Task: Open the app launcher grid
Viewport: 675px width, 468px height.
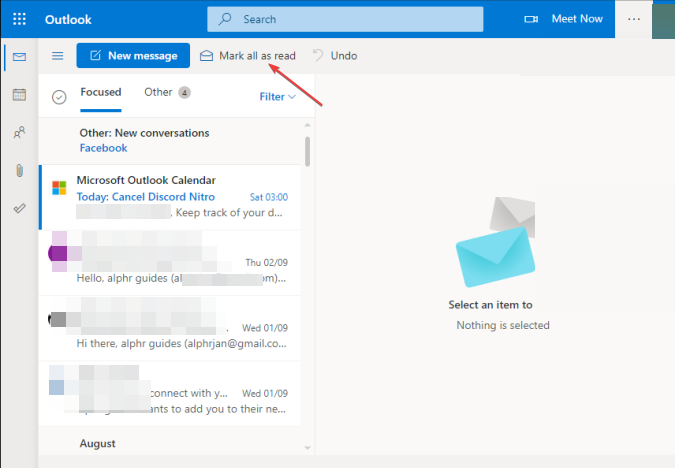Action: (x=19, y=19)
